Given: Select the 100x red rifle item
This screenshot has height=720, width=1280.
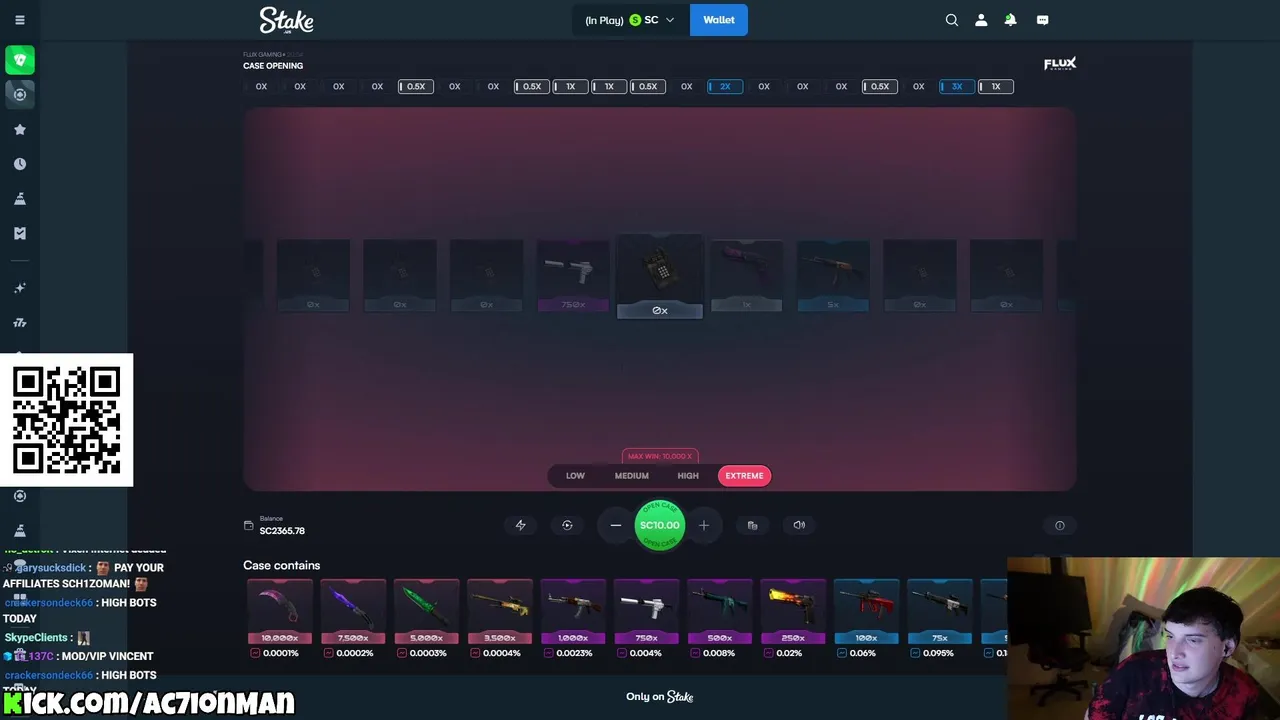Looking at the screenshot, I should coord(866,611).
